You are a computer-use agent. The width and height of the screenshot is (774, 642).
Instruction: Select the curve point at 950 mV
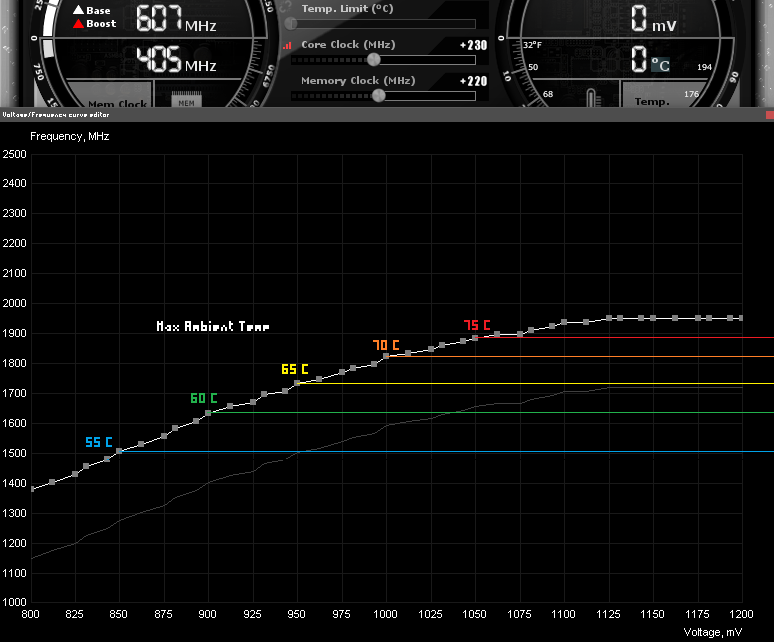297,383
